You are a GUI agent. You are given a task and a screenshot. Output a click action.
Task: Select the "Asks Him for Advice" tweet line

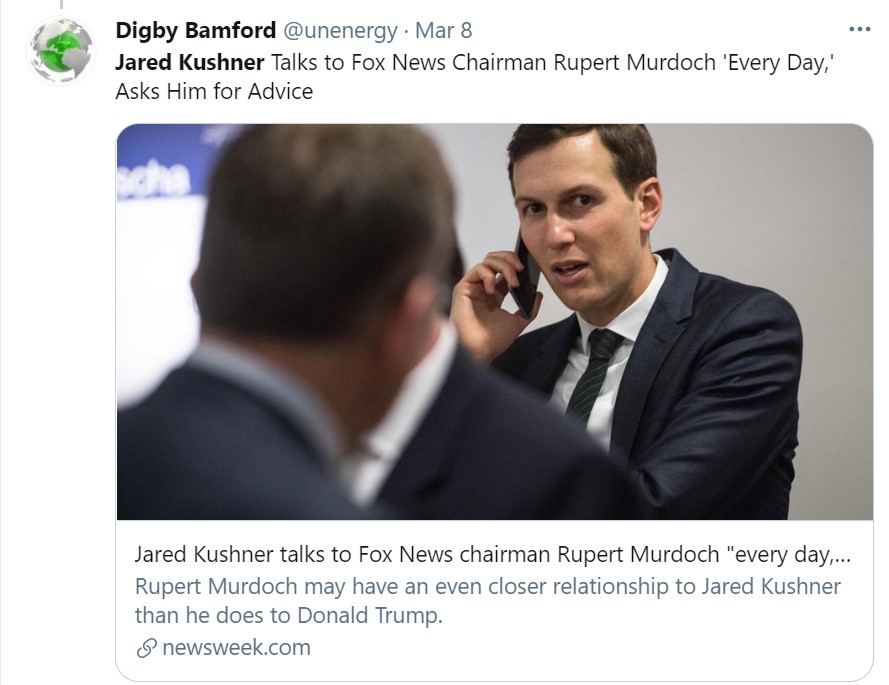214,92
